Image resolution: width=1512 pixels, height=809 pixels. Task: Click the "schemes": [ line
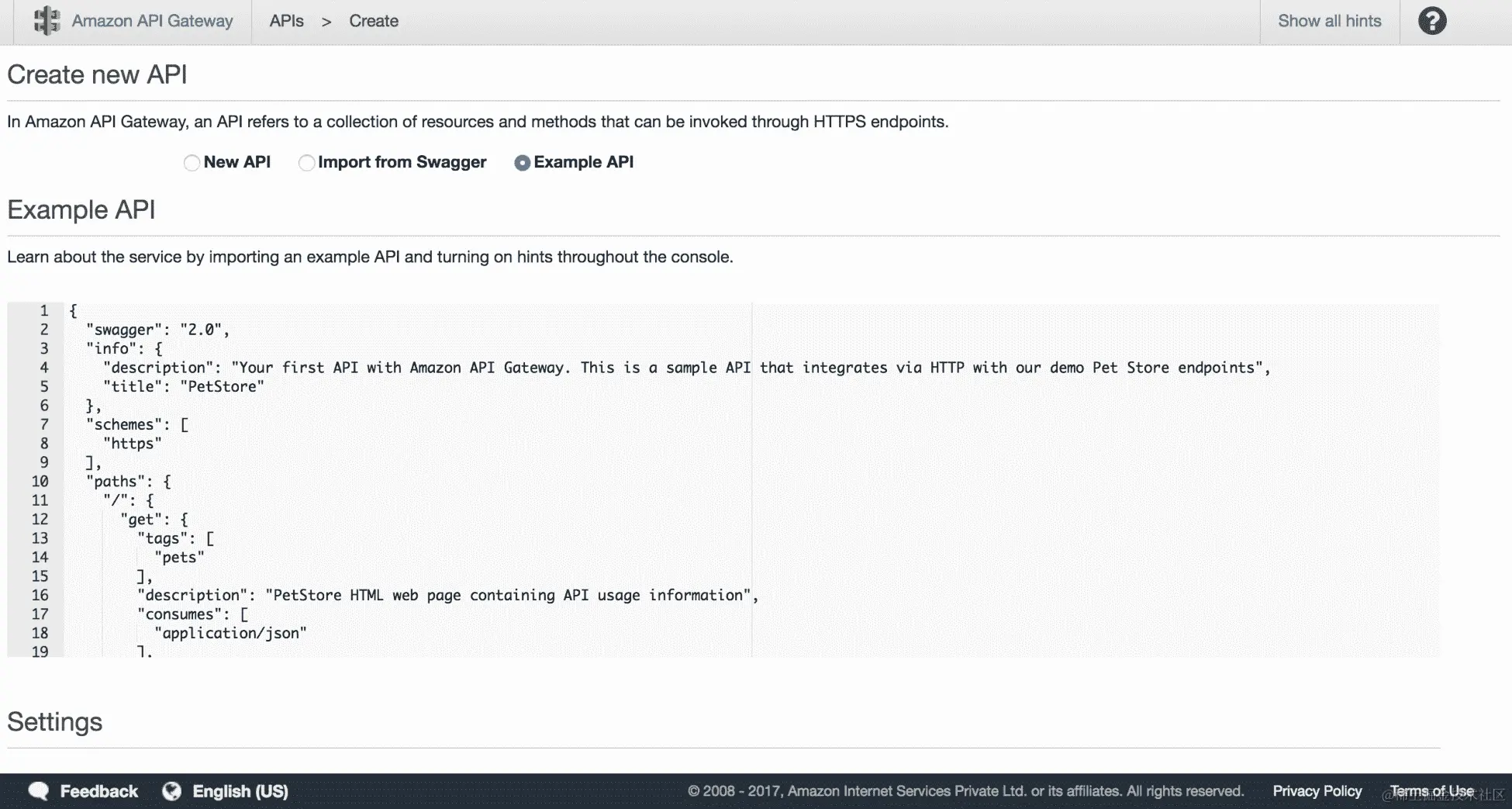[136, 424]
